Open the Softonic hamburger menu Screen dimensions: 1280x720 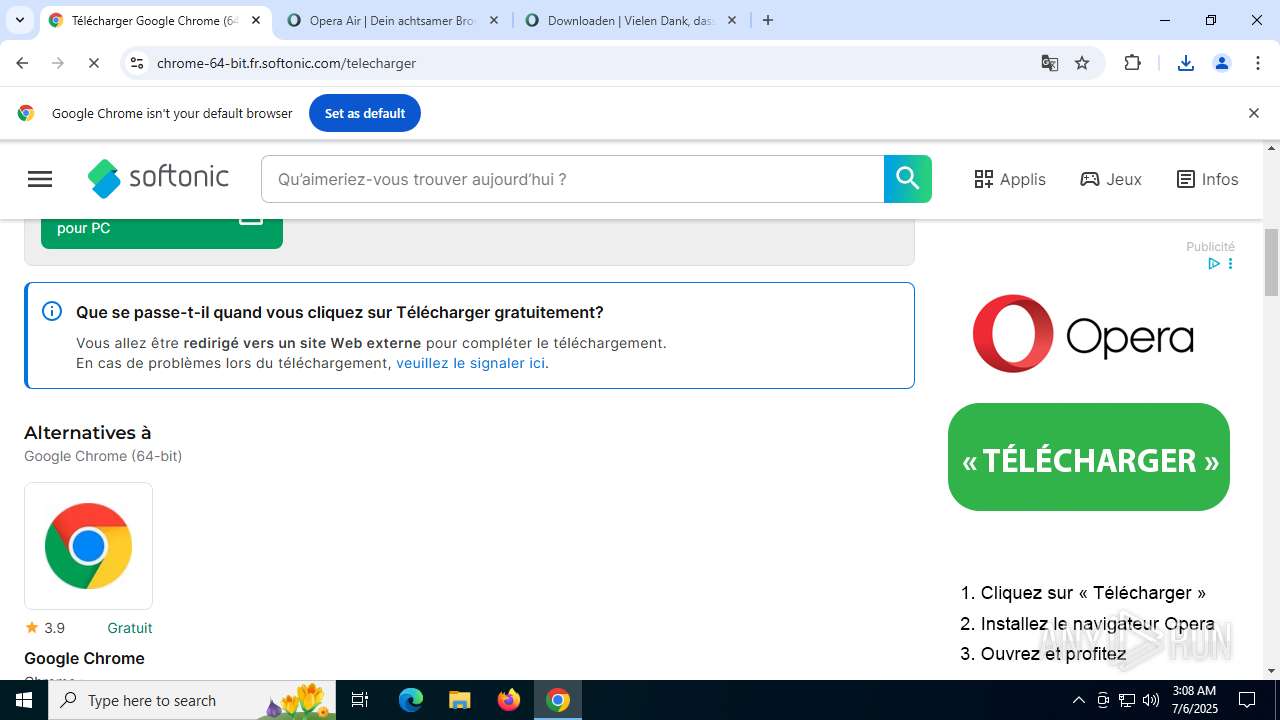click(x=40, y=179)
